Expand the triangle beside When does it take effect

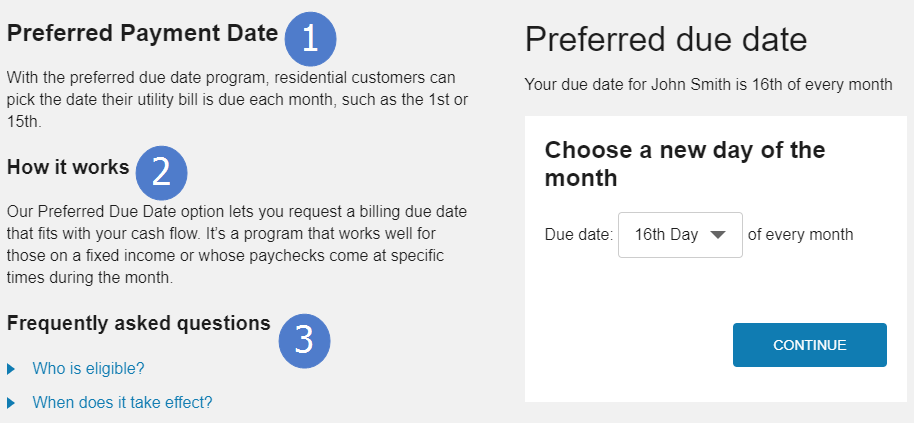[11, 403]
